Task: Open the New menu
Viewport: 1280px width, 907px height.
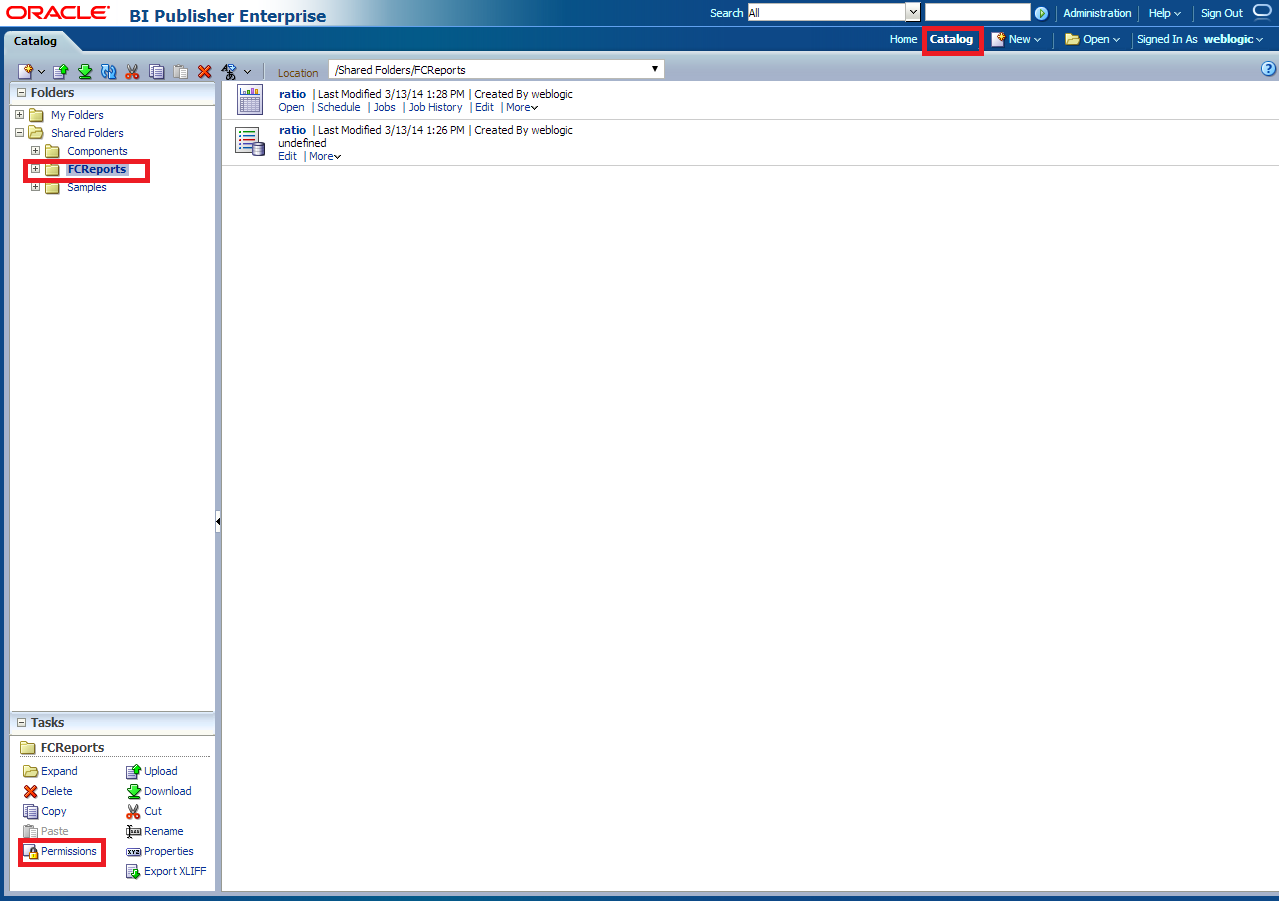Action: point(1016,39)
